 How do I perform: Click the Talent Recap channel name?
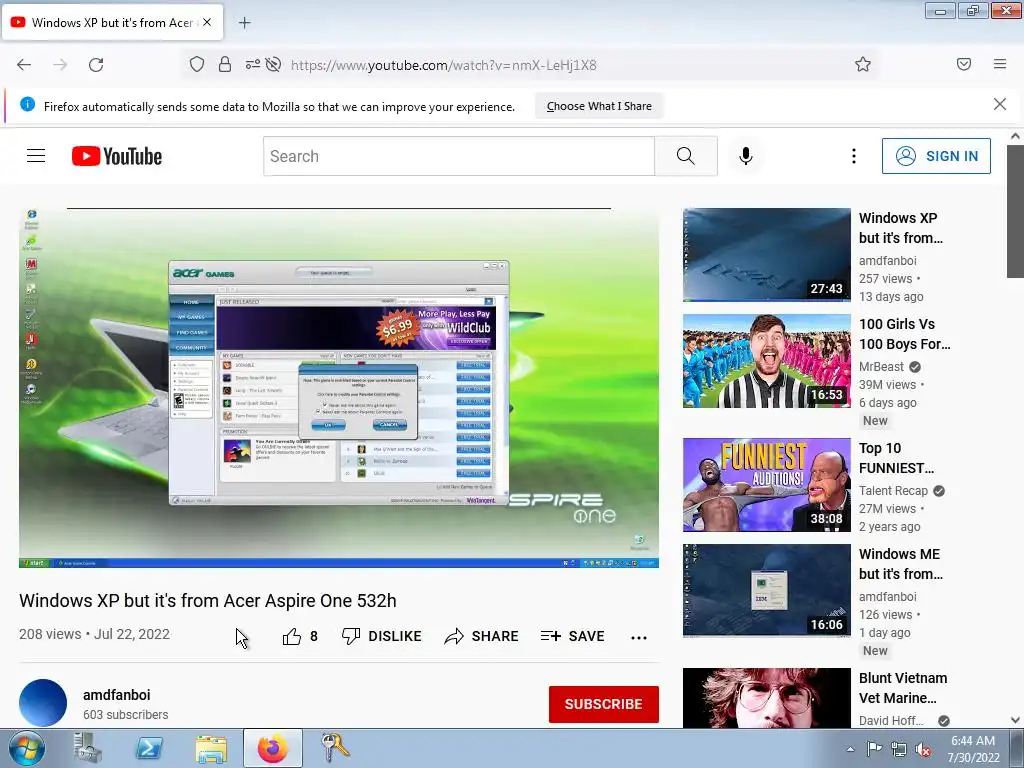[x=893, y=490]
